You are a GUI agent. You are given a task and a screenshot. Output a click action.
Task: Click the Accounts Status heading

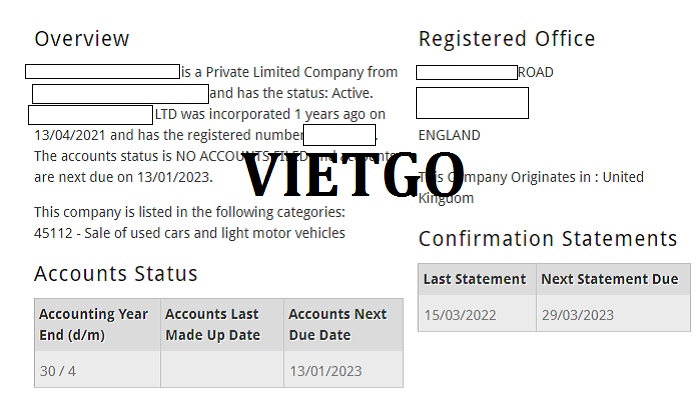[116, 274]
